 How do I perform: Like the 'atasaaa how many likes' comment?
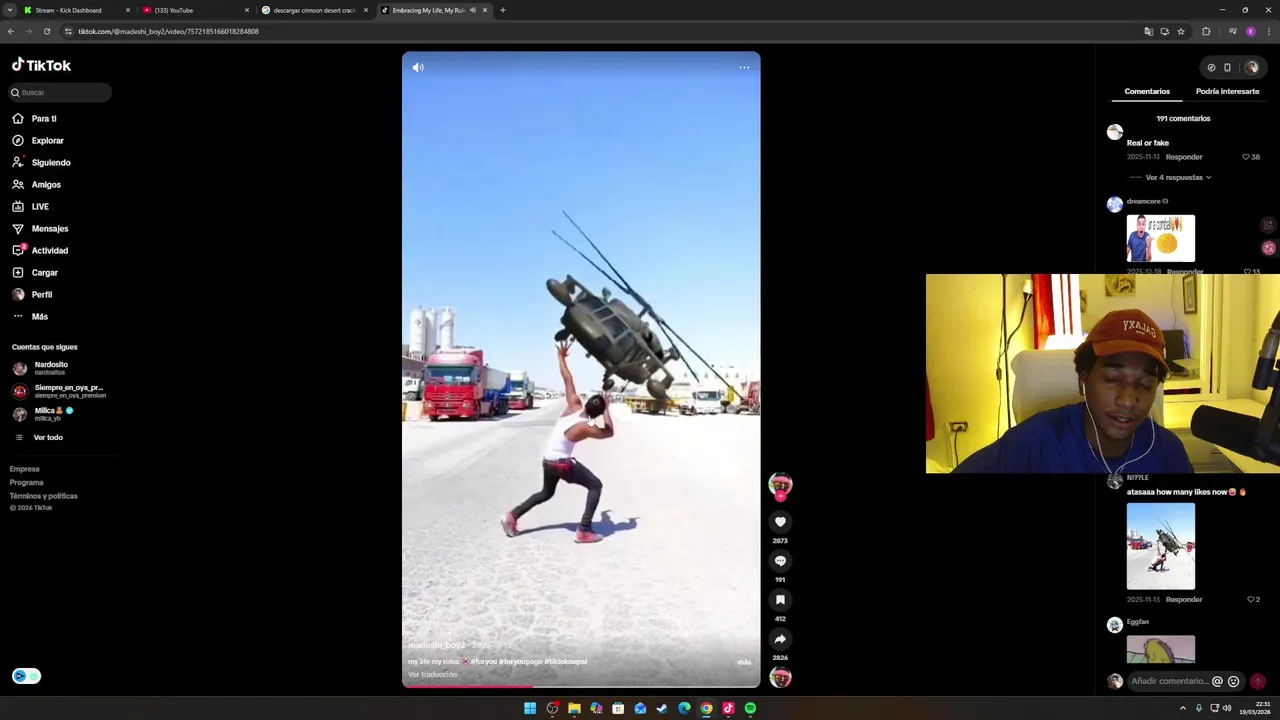(x=1251, y=599)
